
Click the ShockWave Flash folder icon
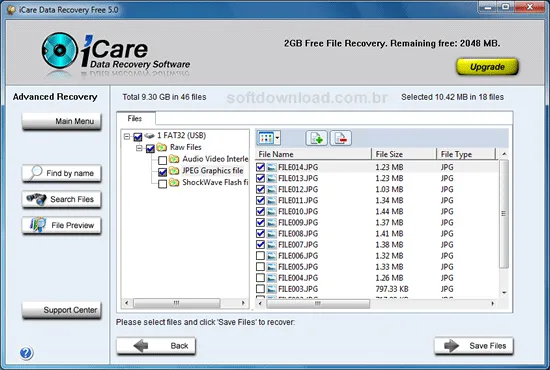coord(174,183)
